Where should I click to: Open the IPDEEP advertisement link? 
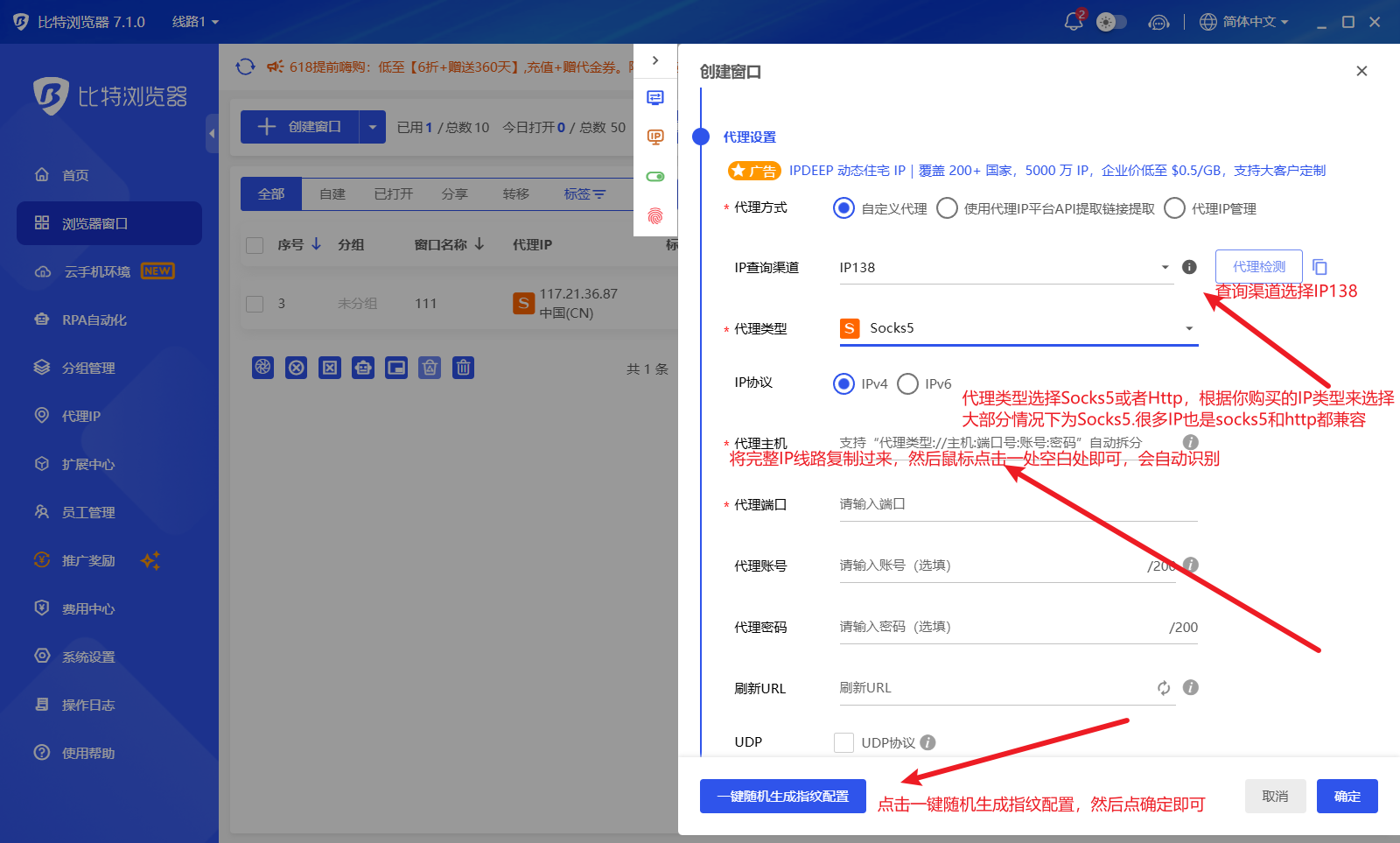1057,171
